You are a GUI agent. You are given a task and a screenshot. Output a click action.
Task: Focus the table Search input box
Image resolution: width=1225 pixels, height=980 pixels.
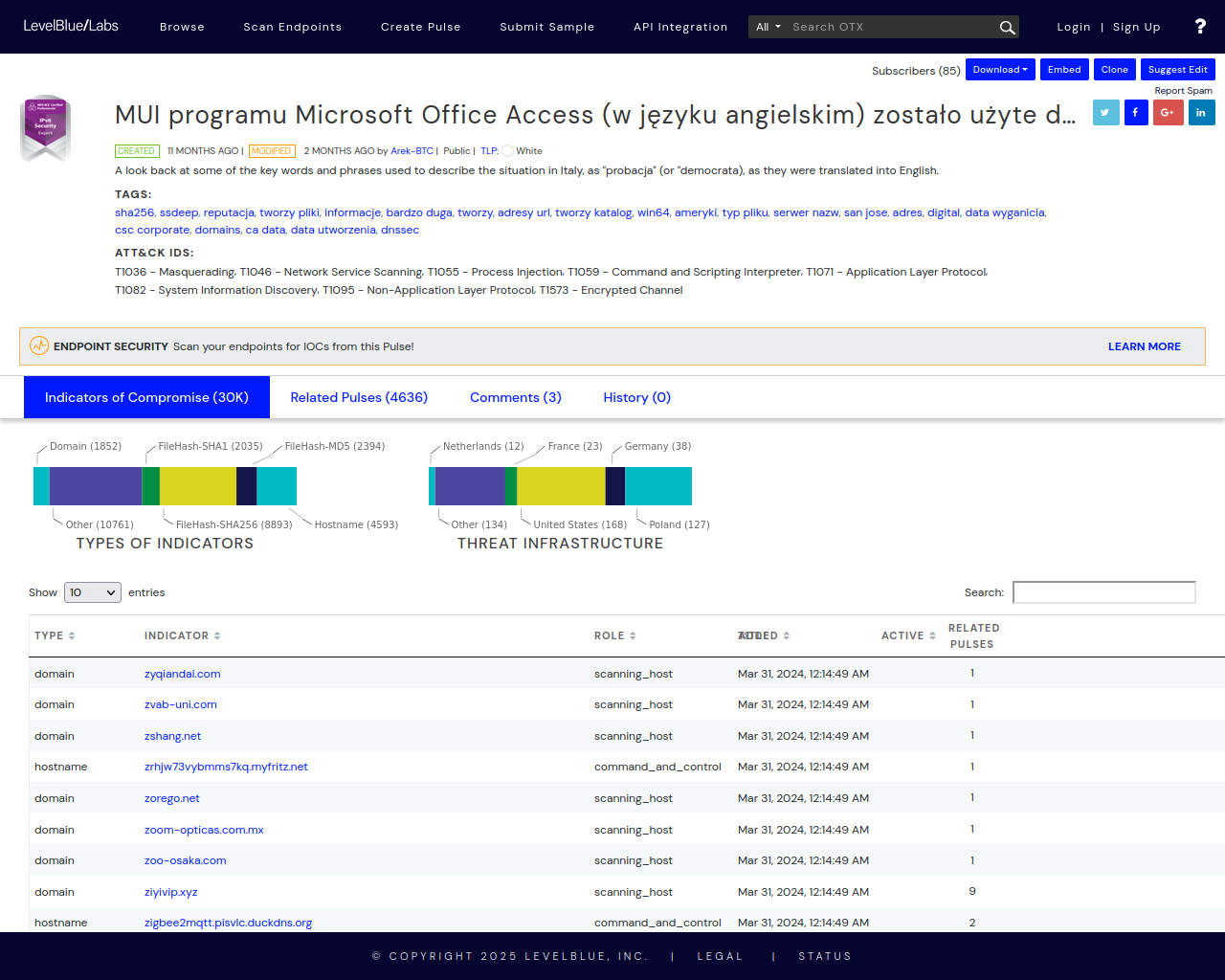pos(1104,592)
